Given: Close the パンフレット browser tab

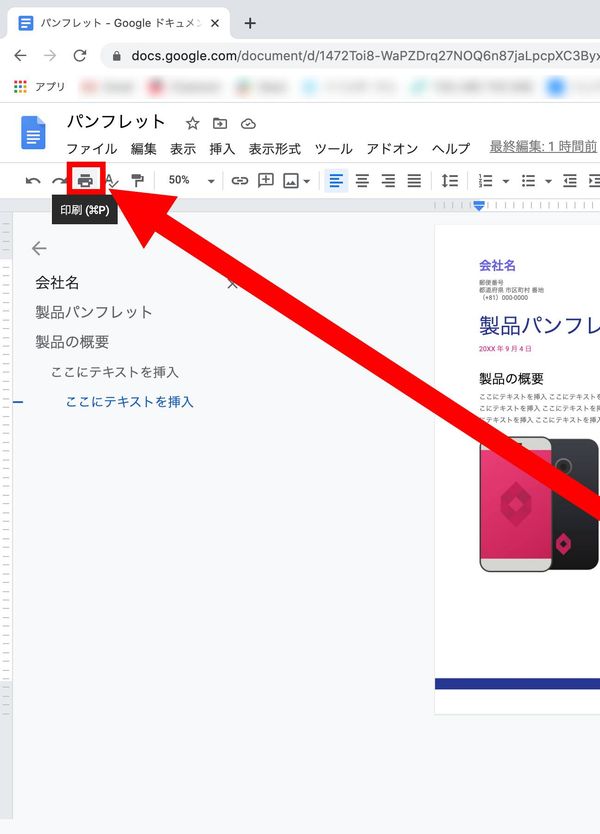Looking at the screenshot, I should click(x=215, y=23).
